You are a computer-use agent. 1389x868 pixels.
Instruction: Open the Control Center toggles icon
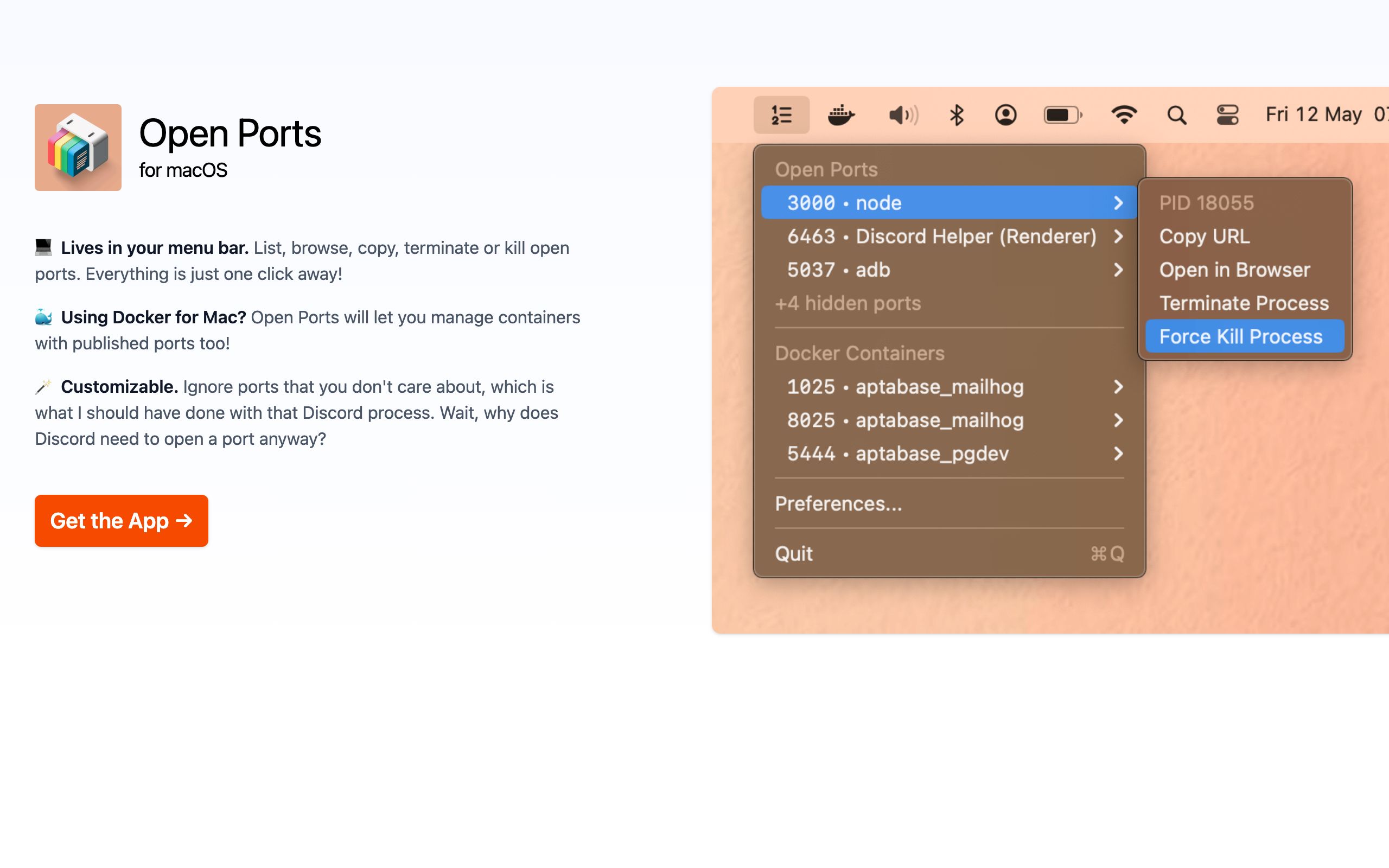(1228, 115)
